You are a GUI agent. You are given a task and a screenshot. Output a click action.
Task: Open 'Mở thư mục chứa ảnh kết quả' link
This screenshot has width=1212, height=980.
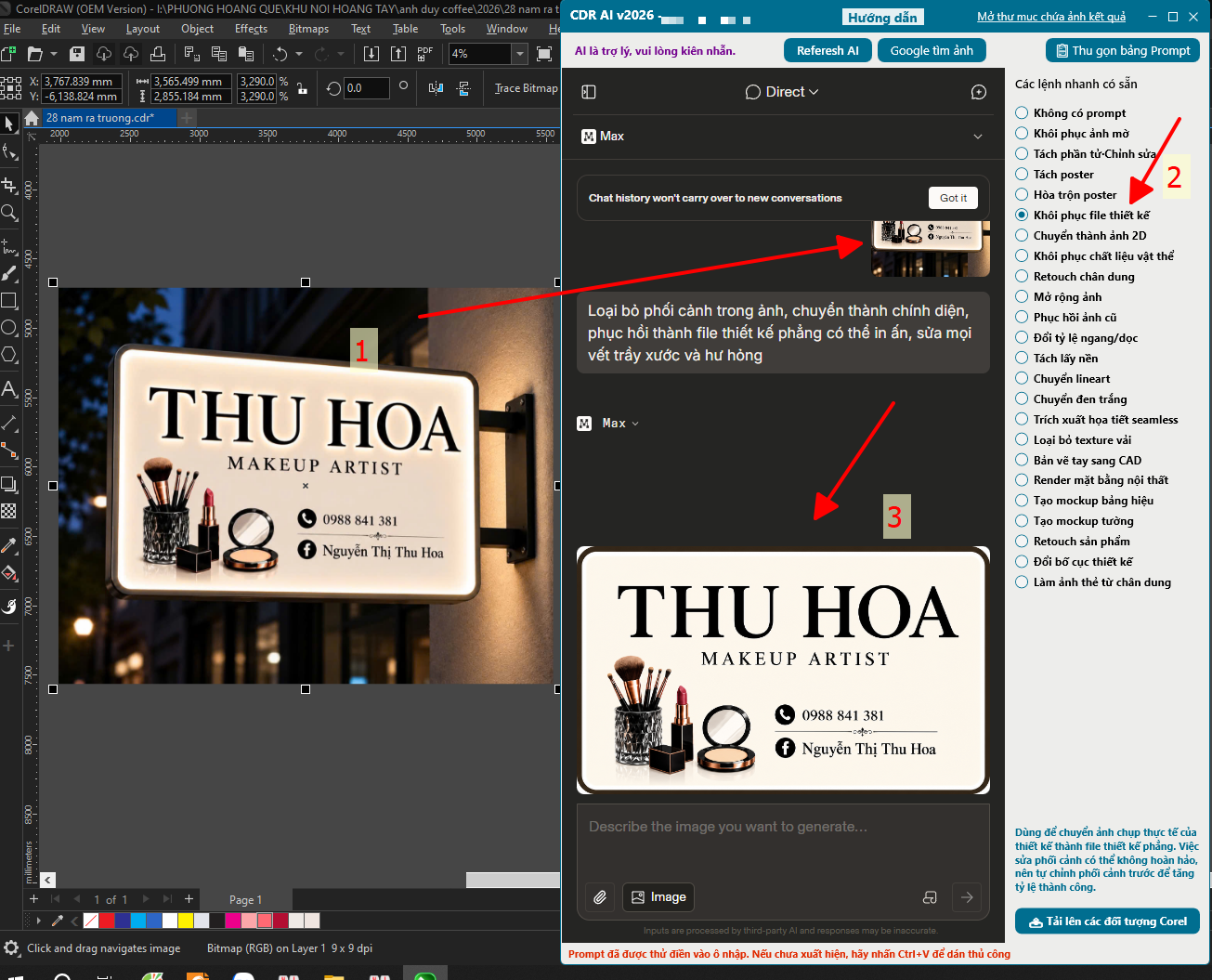[1051, 17]
